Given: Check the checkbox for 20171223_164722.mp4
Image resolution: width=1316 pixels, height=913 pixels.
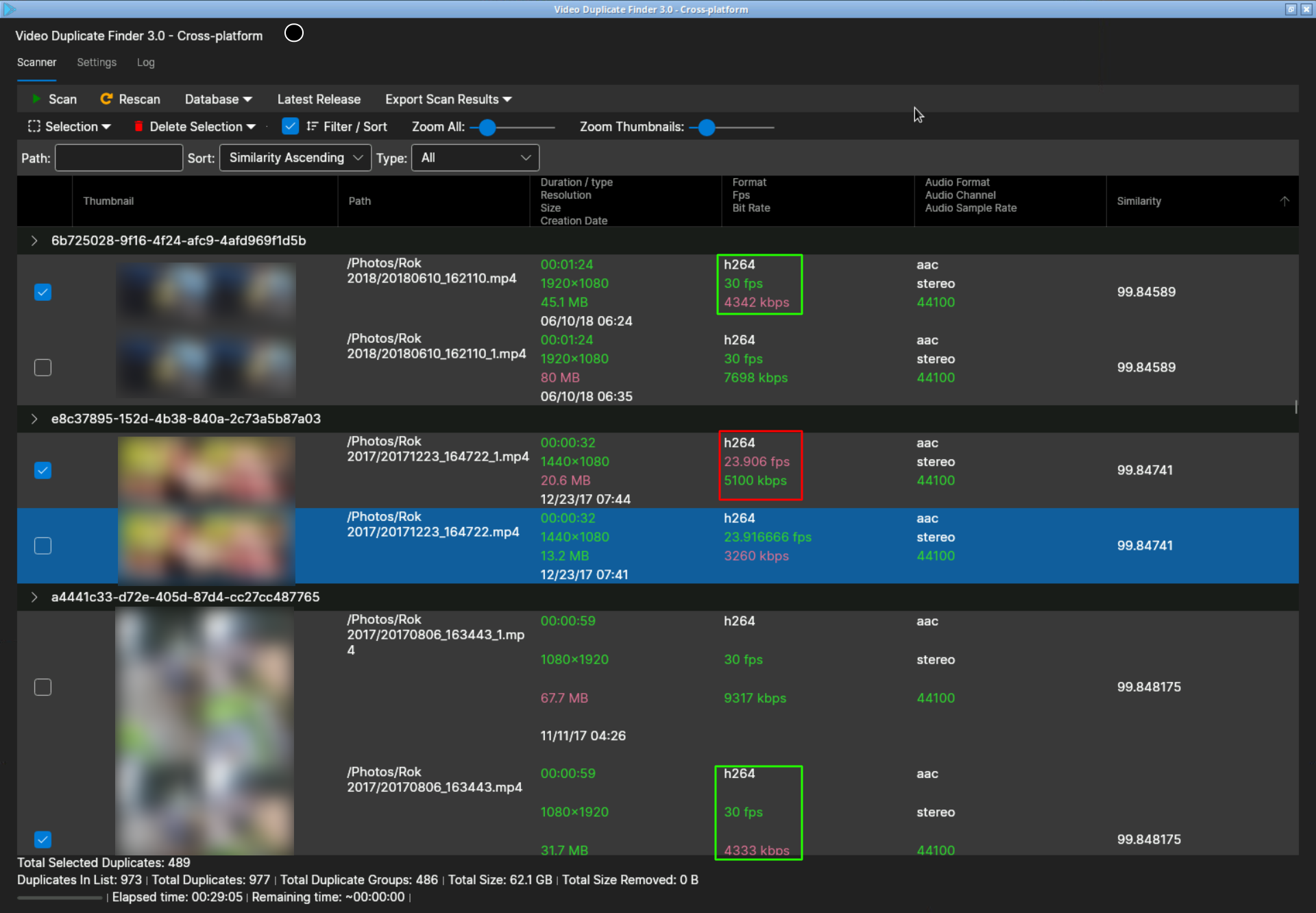Looking at the screenshot, I should (x=42, y=546).
